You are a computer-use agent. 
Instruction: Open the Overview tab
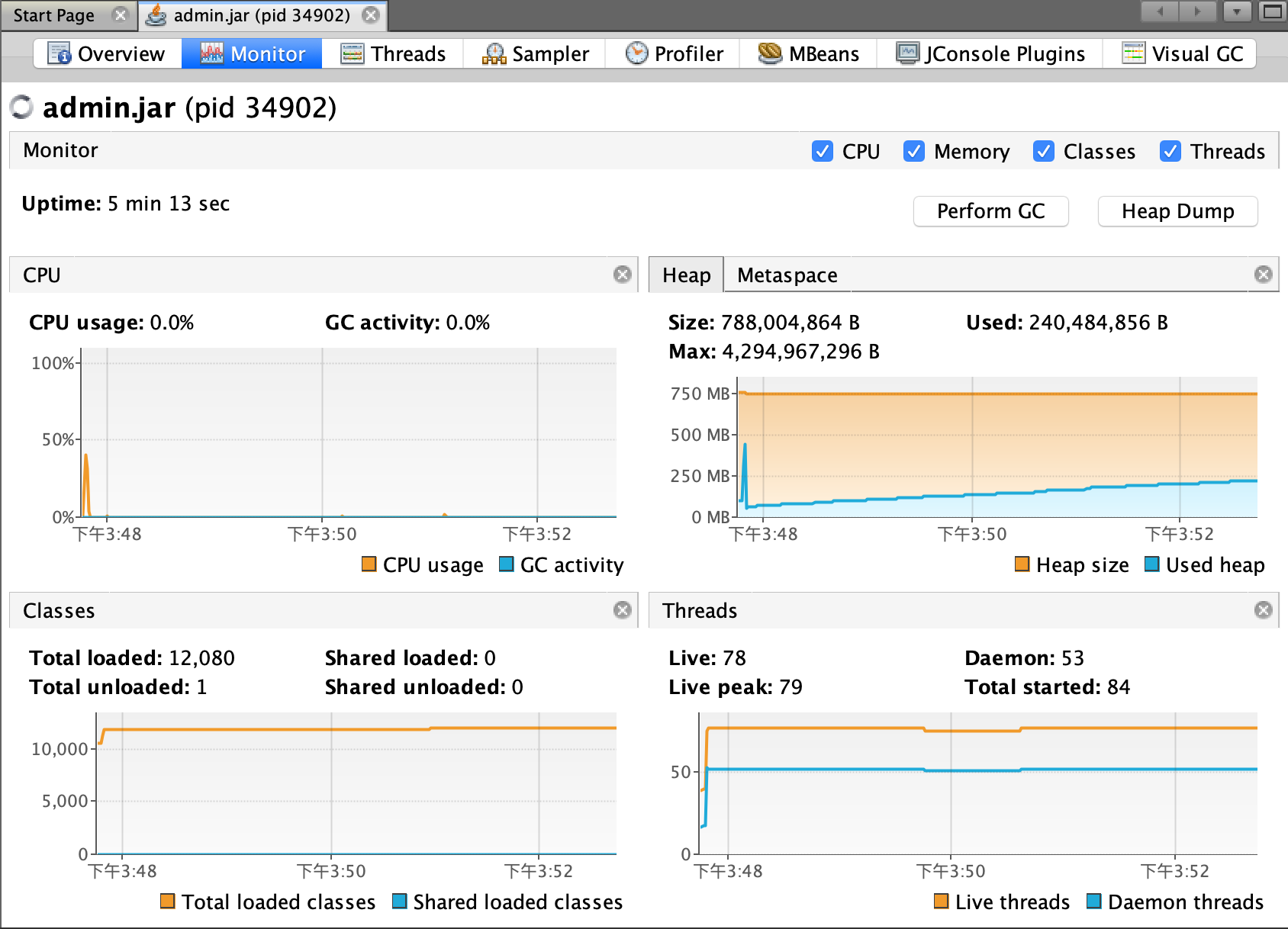pos(107,53)
